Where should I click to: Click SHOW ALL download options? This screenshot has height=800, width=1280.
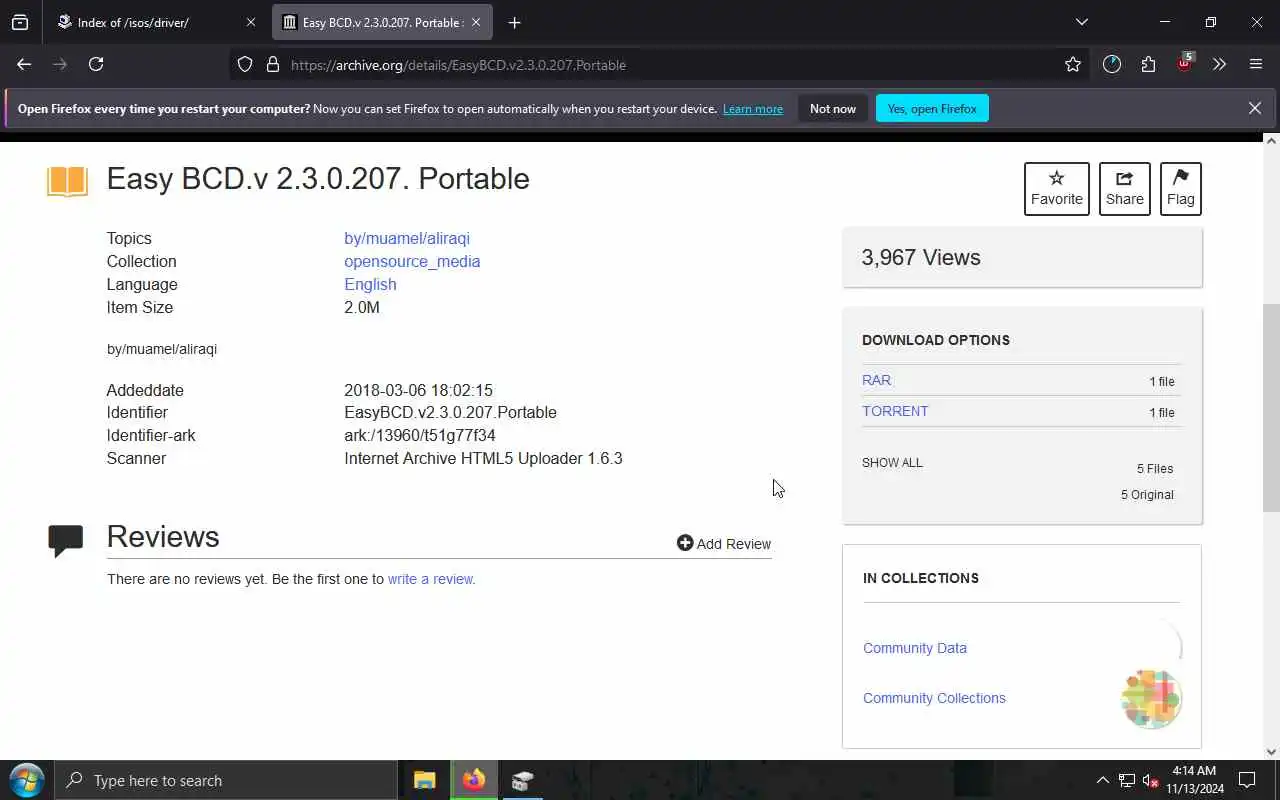point(892,463)
